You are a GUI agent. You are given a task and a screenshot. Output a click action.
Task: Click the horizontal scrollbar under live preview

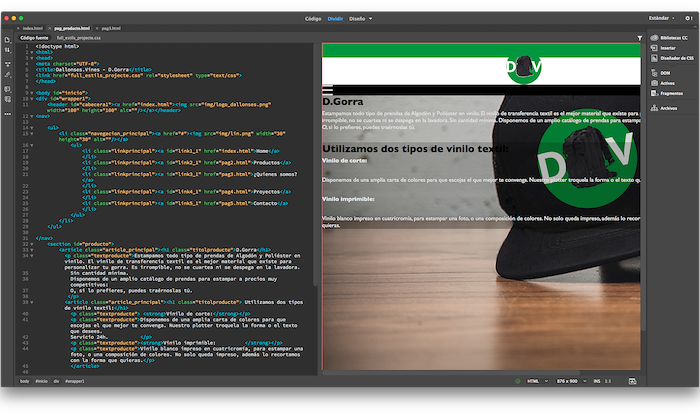[x=451, y=373]
